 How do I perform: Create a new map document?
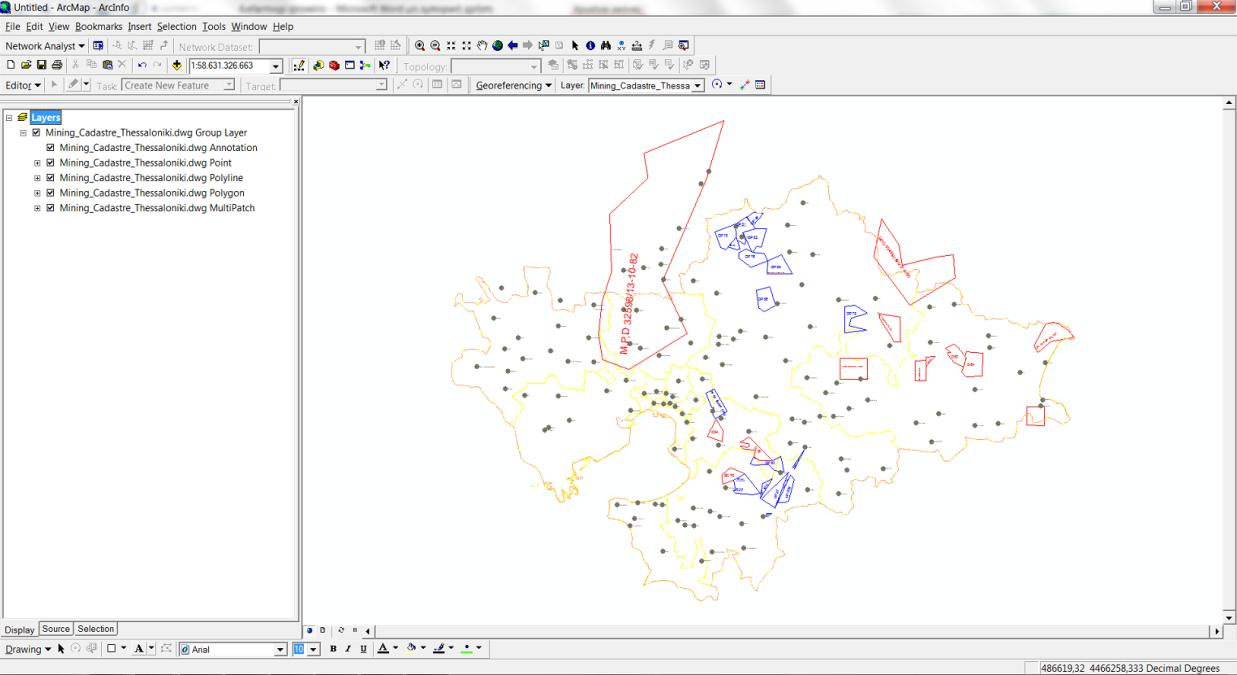[x=11, y=65]
